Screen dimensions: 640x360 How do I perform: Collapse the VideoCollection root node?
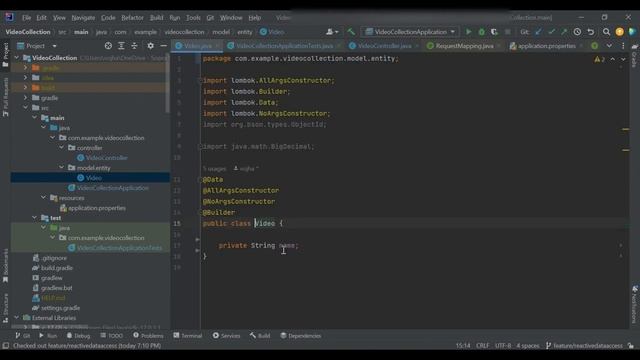[17, 58]
